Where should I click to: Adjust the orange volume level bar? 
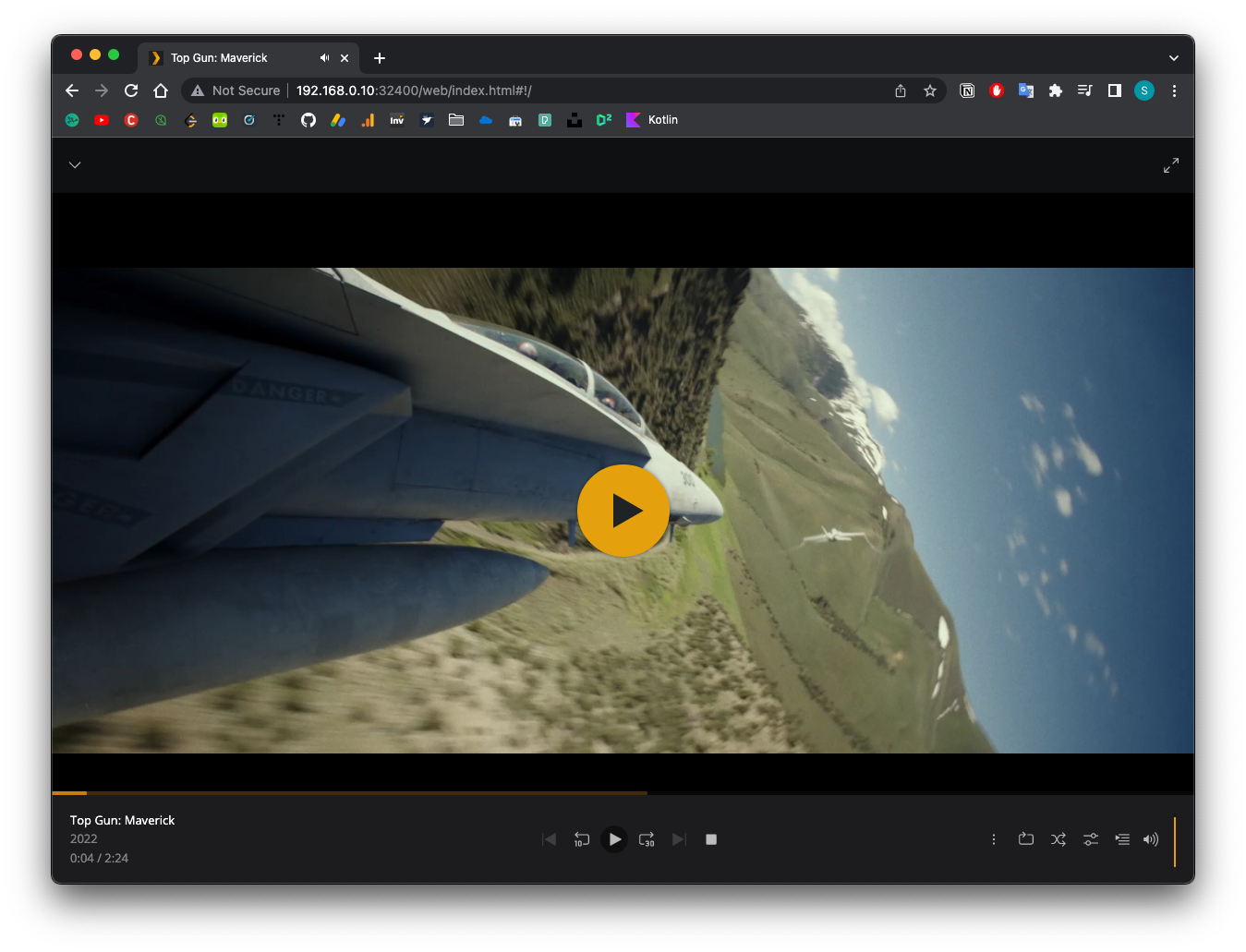(x=1175, y=842)
